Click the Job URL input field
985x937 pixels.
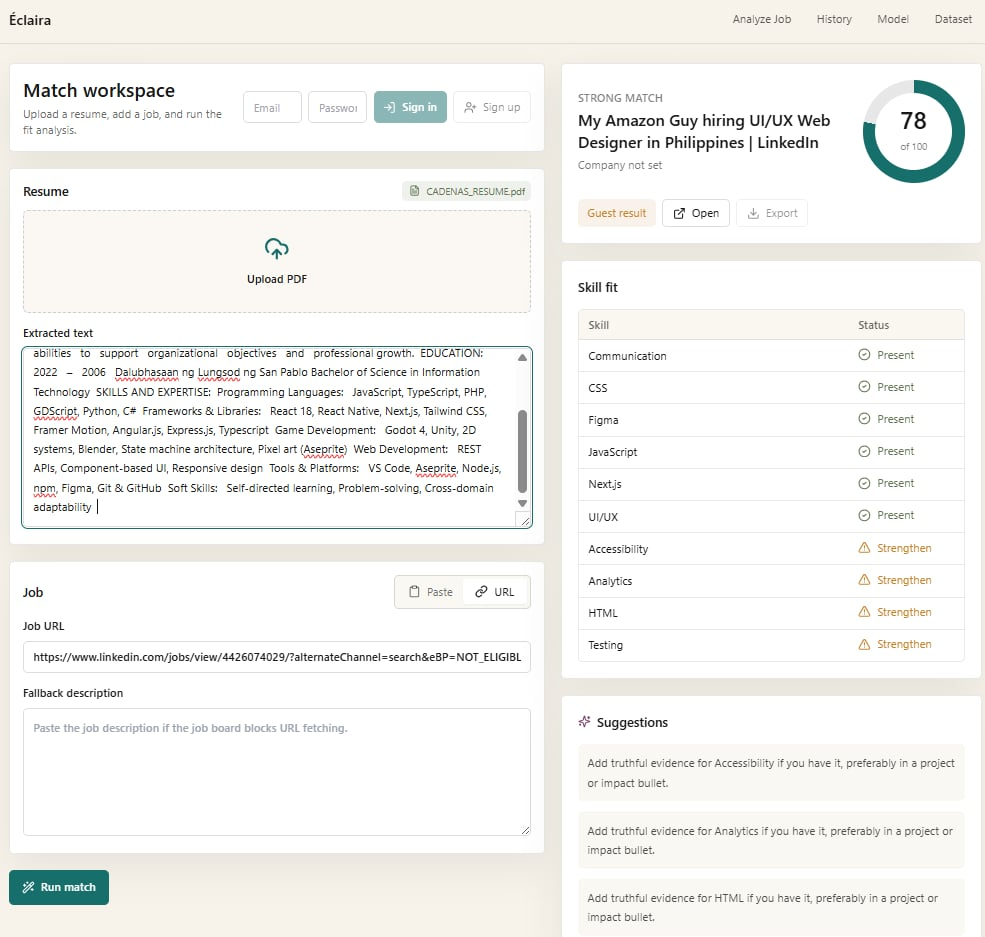(x=276, y=657)
